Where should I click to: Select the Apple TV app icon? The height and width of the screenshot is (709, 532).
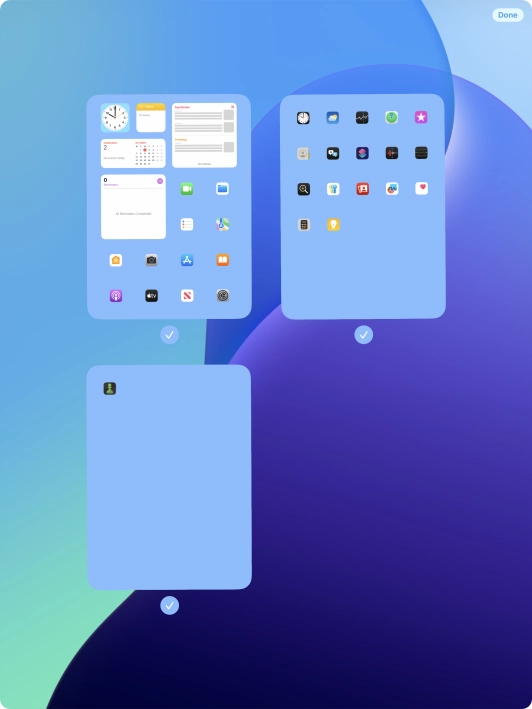[x=151, y=296]
